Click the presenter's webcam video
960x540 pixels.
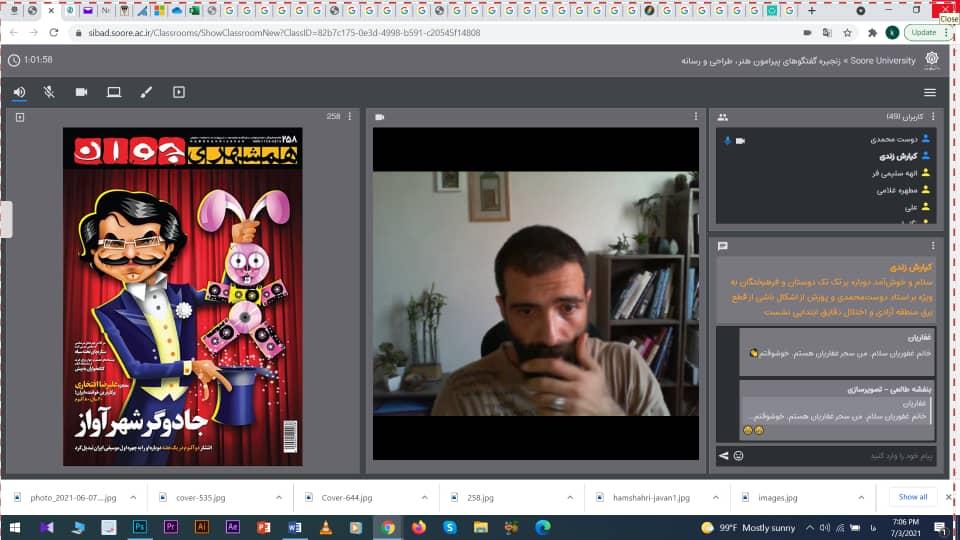536,293
